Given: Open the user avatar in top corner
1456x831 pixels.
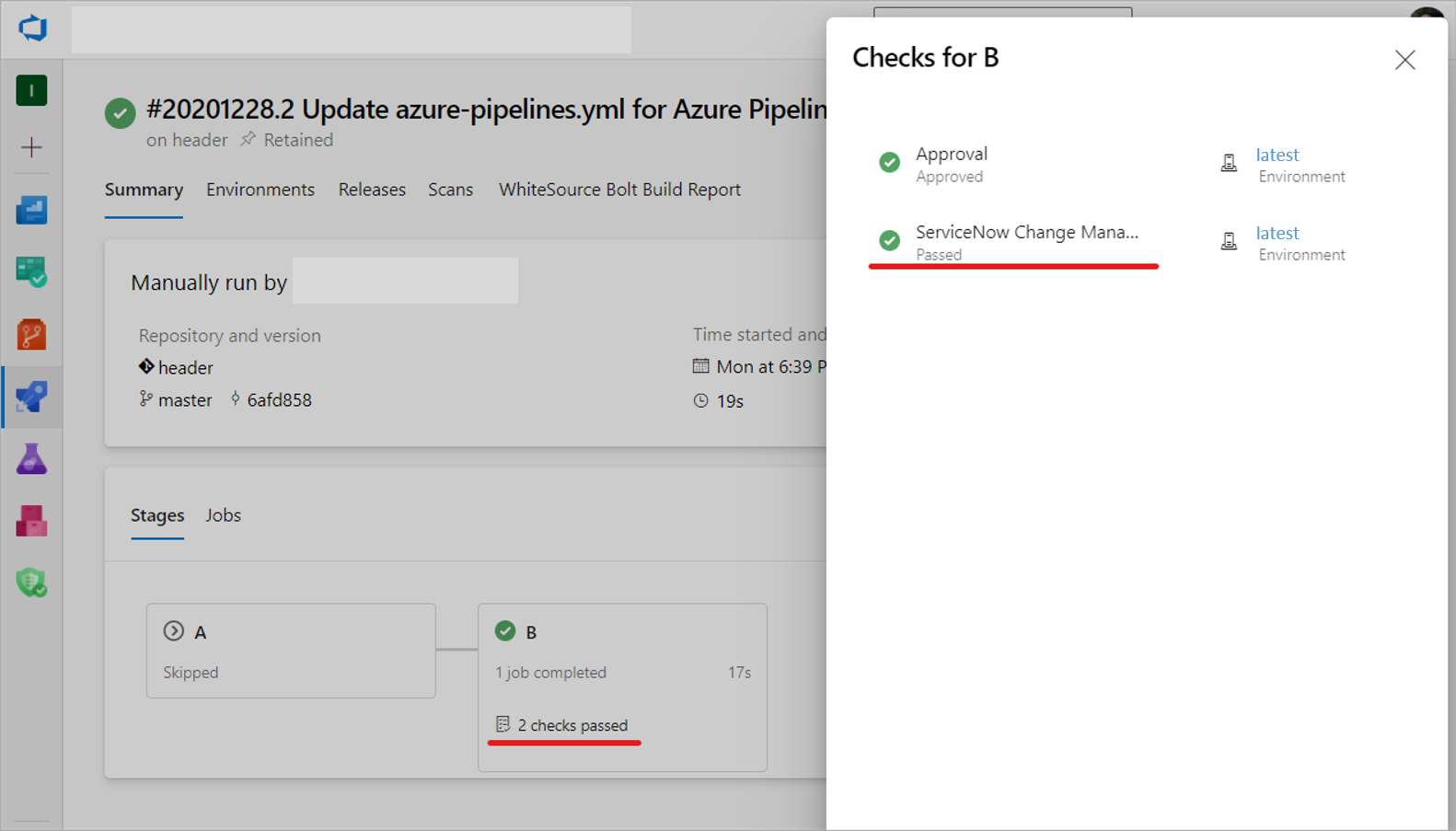Looking at the screenshot, I should pos(1427,12).
